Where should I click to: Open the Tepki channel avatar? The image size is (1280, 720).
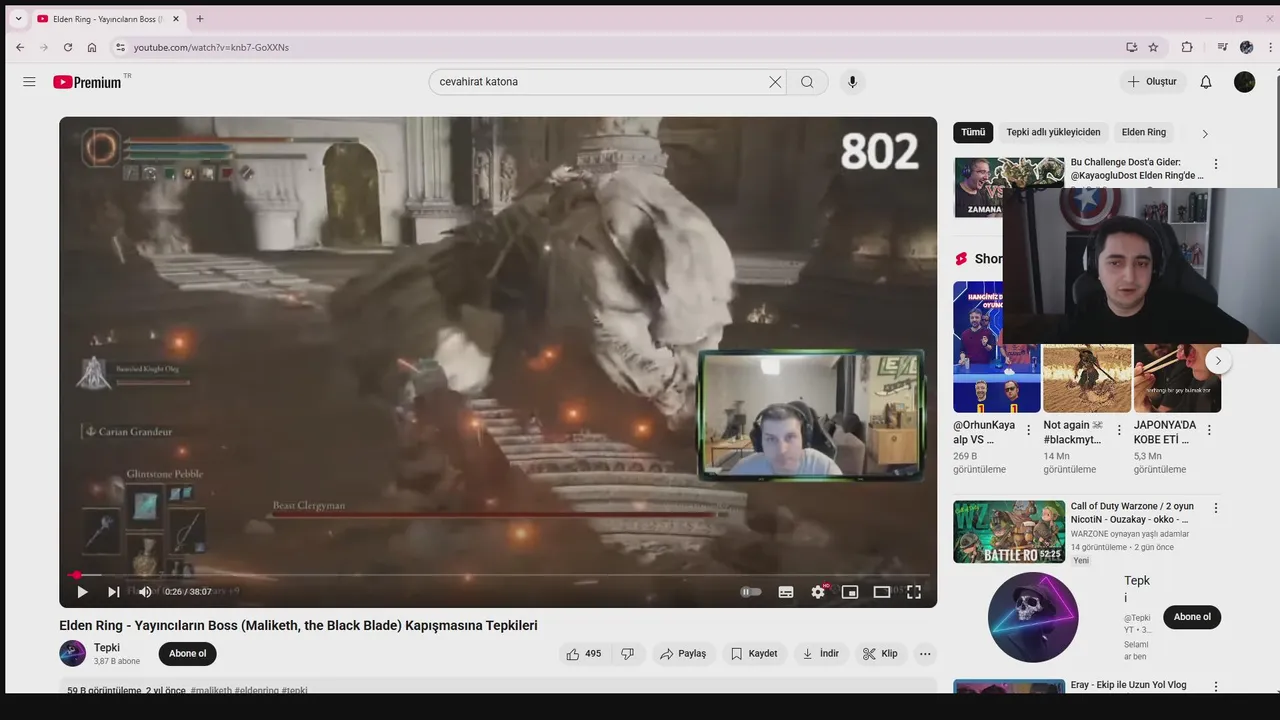click(x=72, y=654)
